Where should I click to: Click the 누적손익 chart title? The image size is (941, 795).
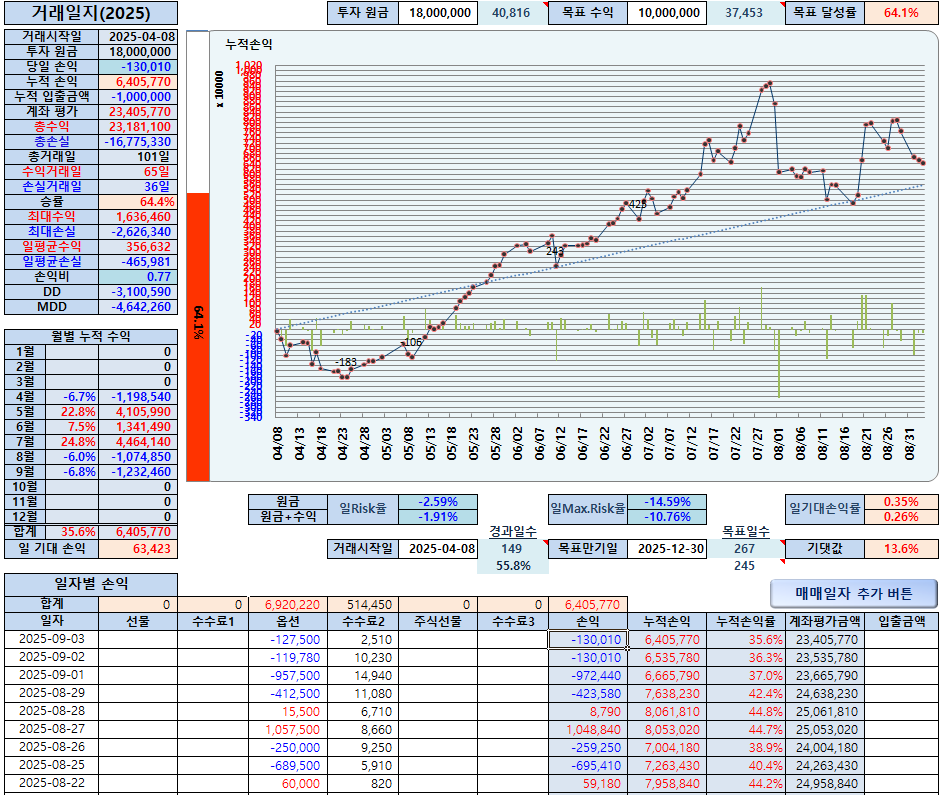(x=249, y=44)
